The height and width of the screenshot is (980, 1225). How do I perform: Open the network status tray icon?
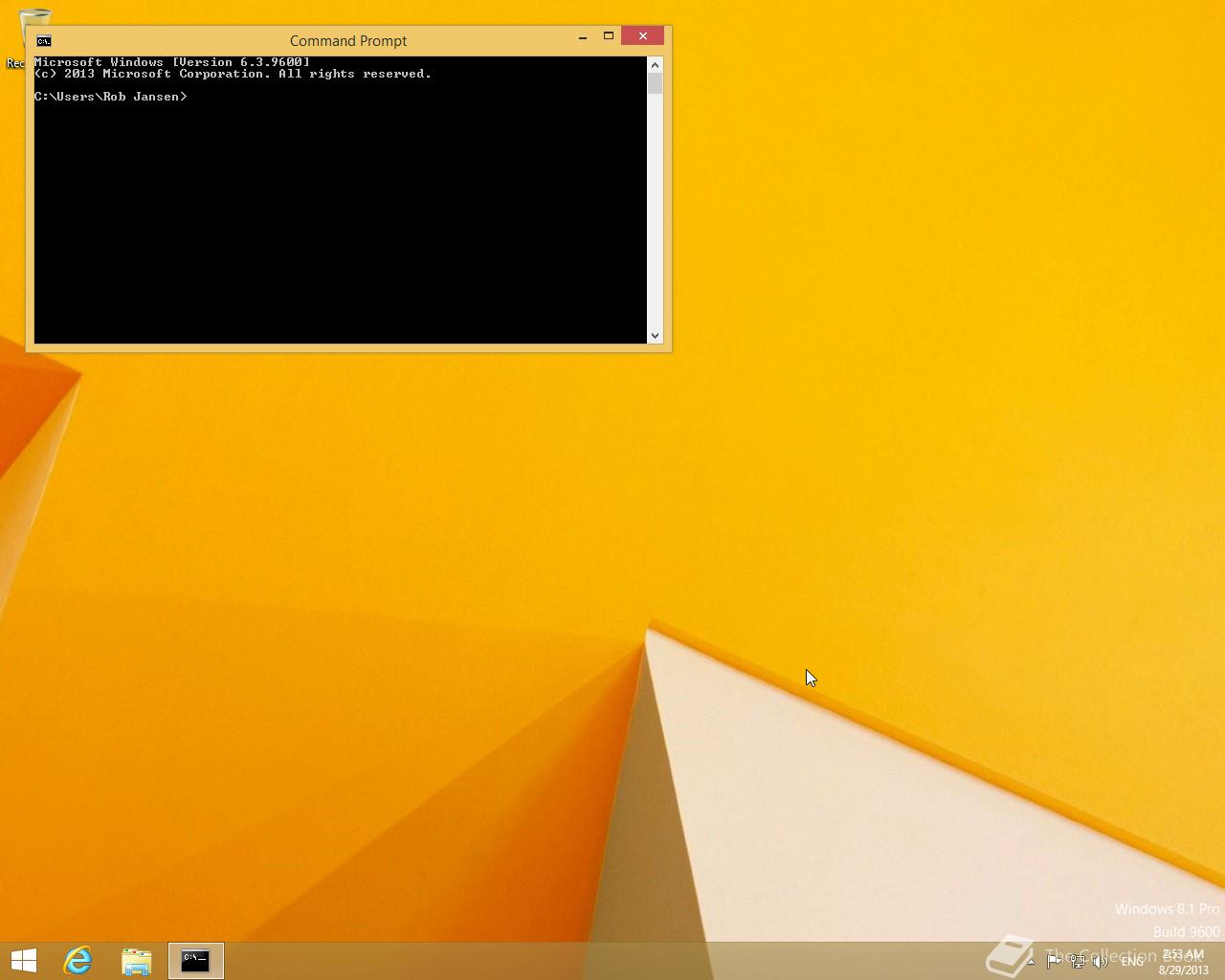(x=1078, y=961)
